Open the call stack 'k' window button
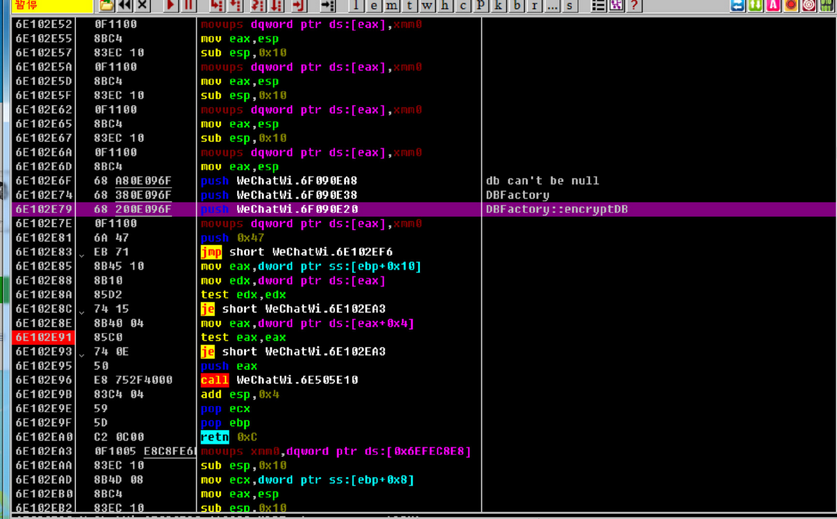 pyautogui.click(x=499, y=5)
